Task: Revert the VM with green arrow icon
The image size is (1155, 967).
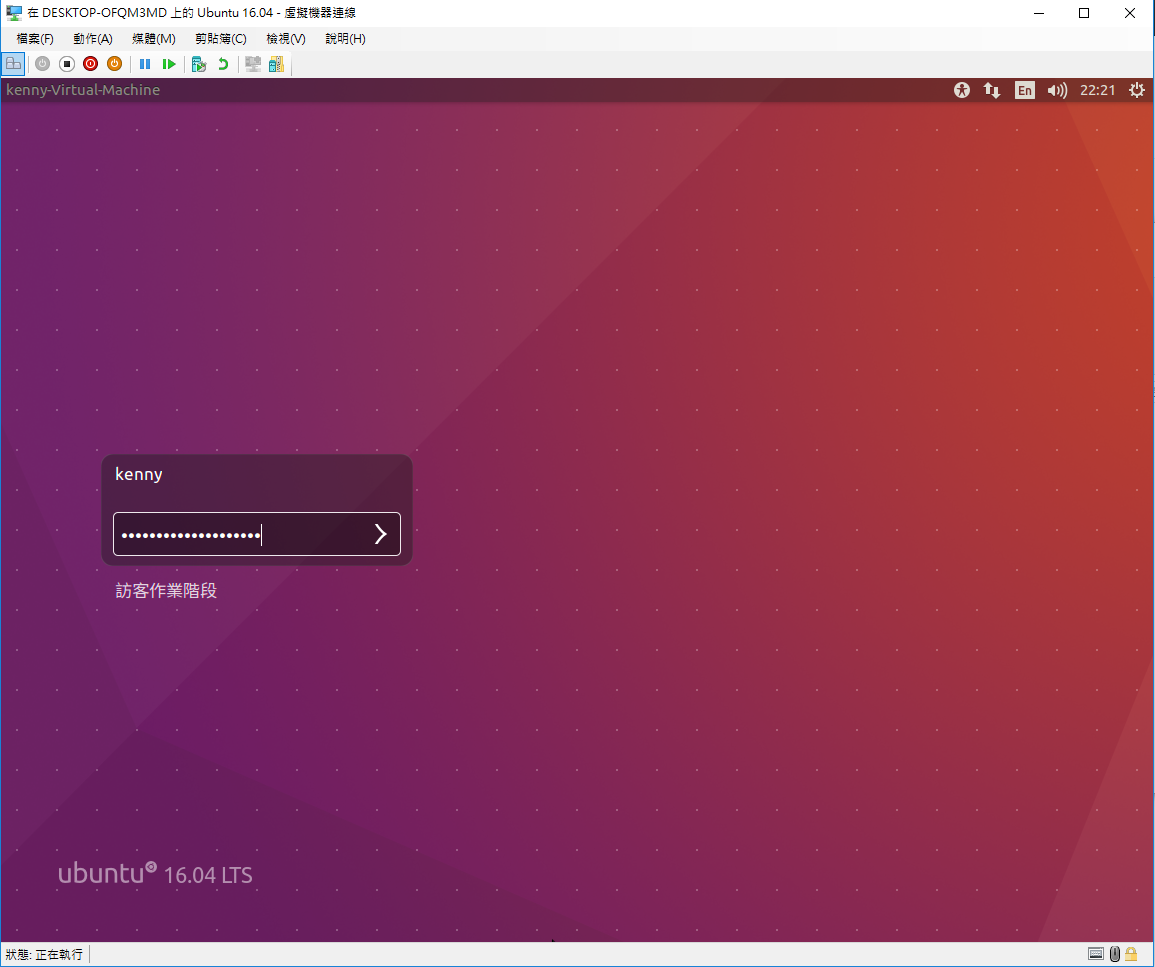Action: click(222, 63)
